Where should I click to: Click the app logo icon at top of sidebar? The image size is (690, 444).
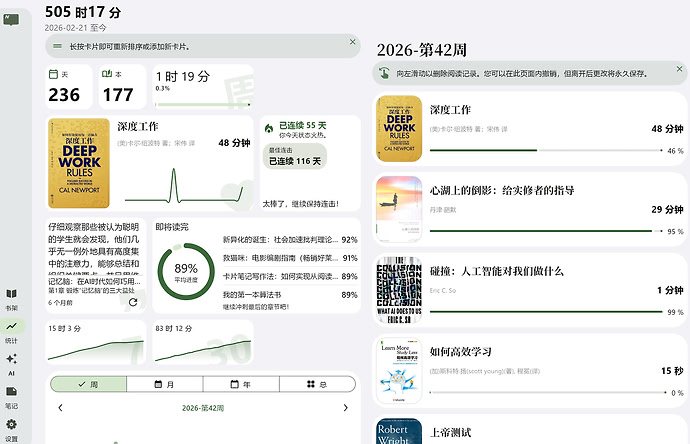tap(11, 19)
